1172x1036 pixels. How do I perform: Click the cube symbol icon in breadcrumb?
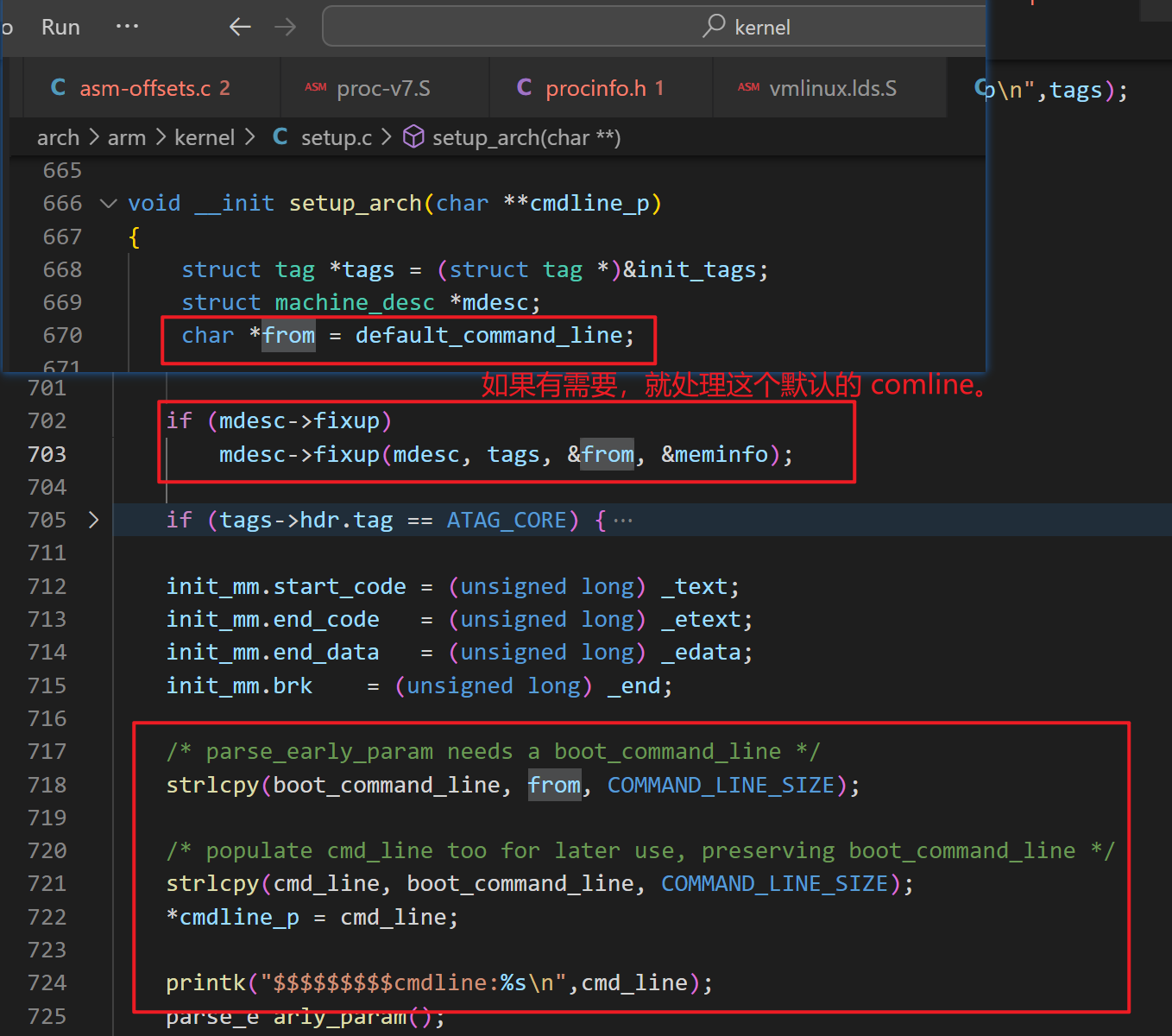[x=414, y=136]
